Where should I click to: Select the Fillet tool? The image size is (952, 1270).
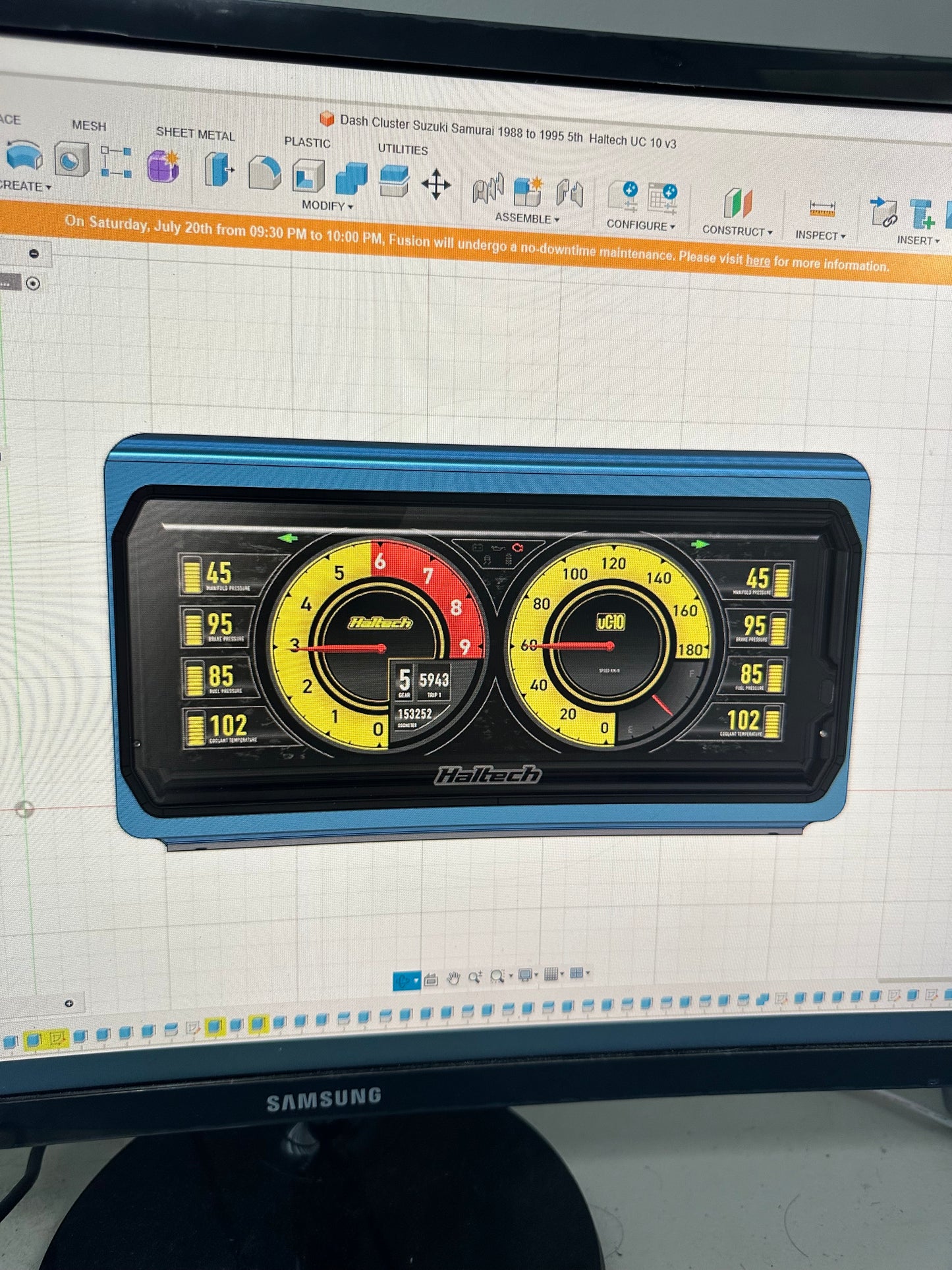265,173
